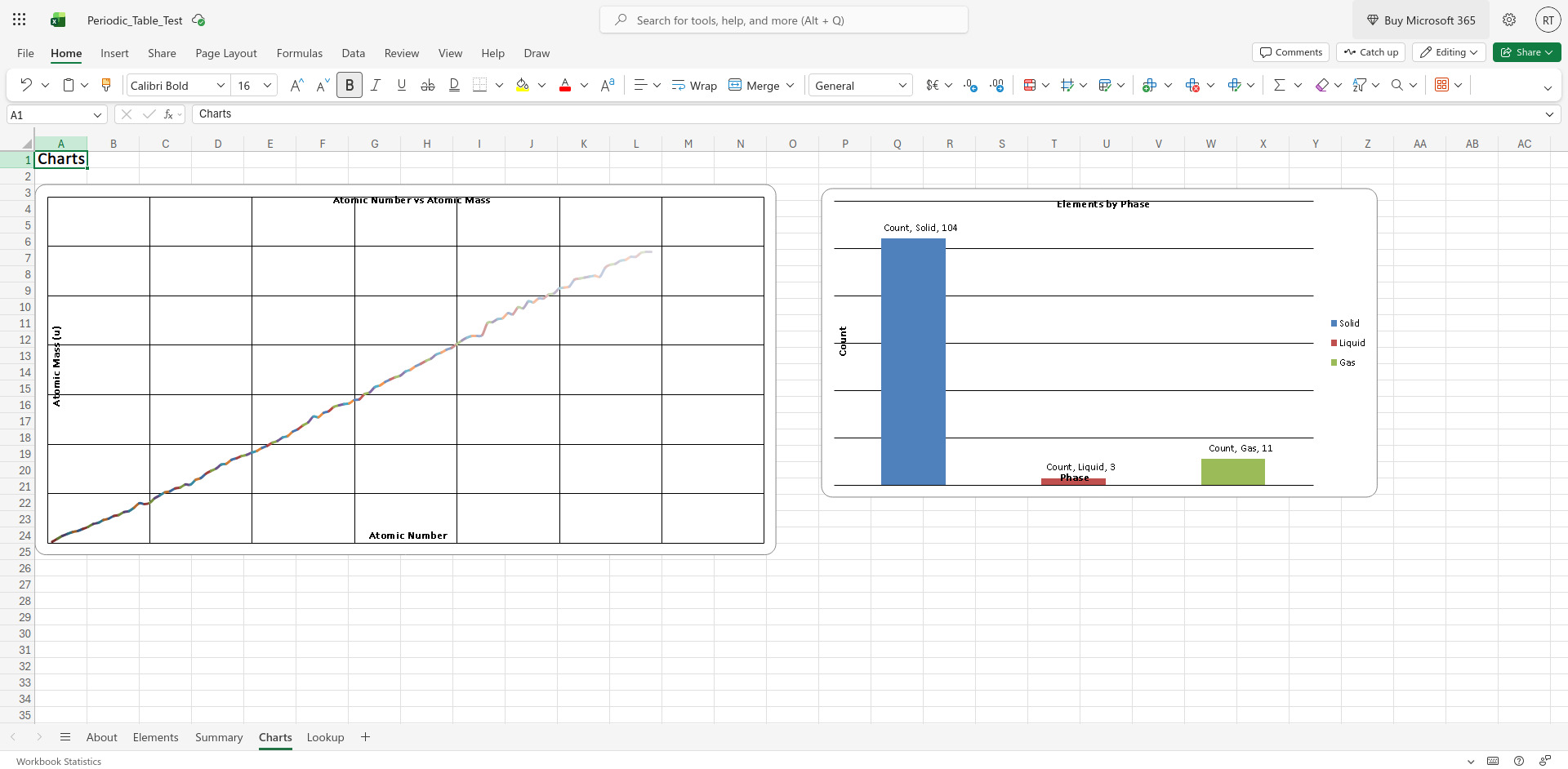Viewport: 1568px width, 769px height.
Task: Open the Fill Color swatch picker
Action: [x=542, y=85]
